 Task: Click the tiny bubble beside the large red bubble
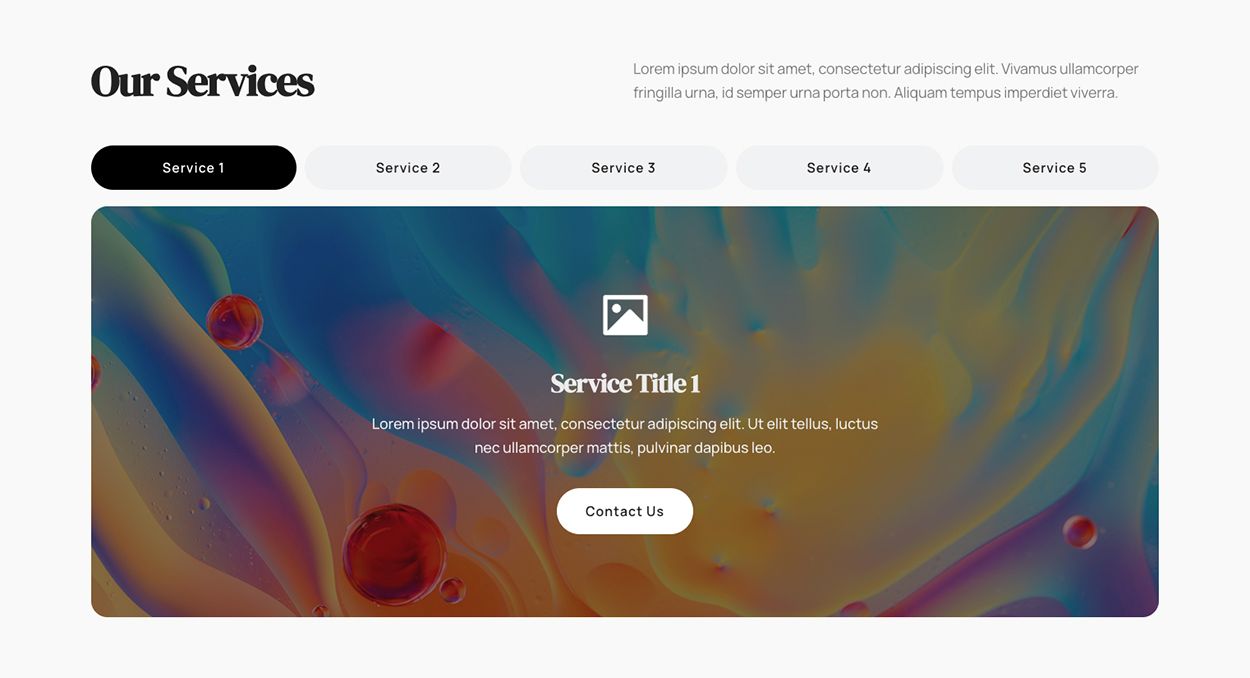(452, 590)
